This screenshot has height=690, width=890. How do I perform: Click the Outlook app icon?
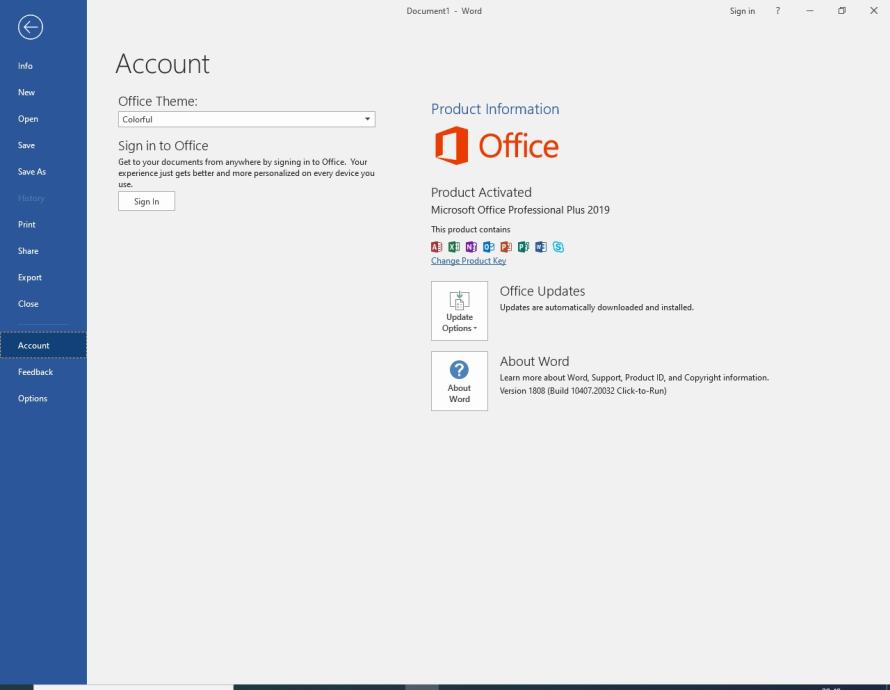[489, 247]
